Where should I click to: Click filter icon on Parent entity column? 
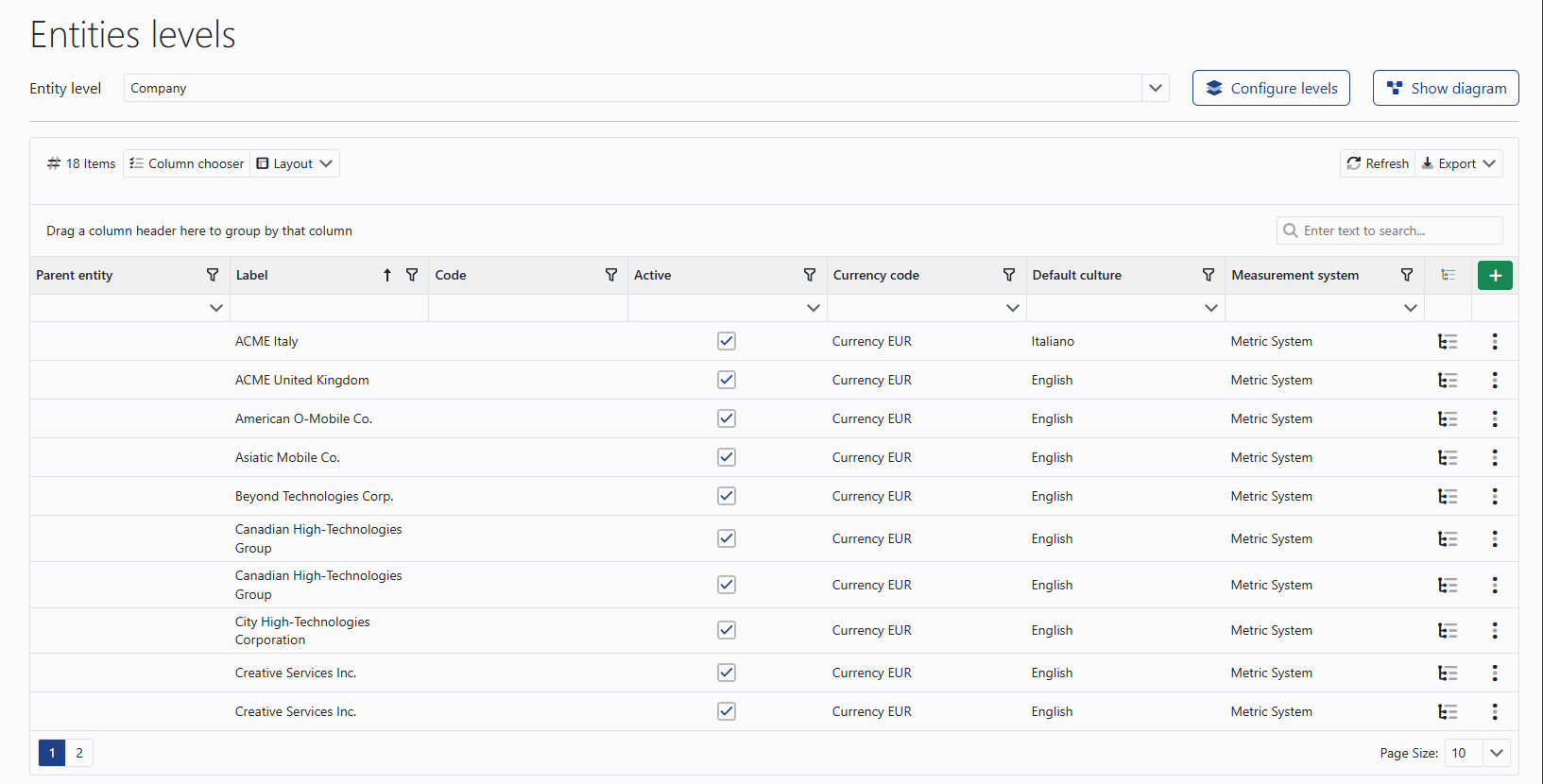[x=213, y=275]
